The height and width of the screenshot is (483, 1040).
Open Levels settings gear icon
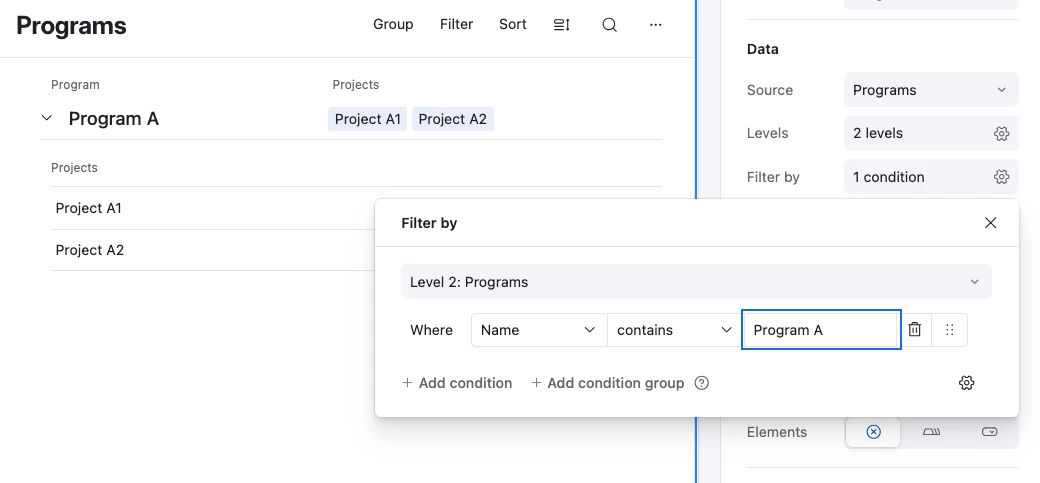[1001, 134]
